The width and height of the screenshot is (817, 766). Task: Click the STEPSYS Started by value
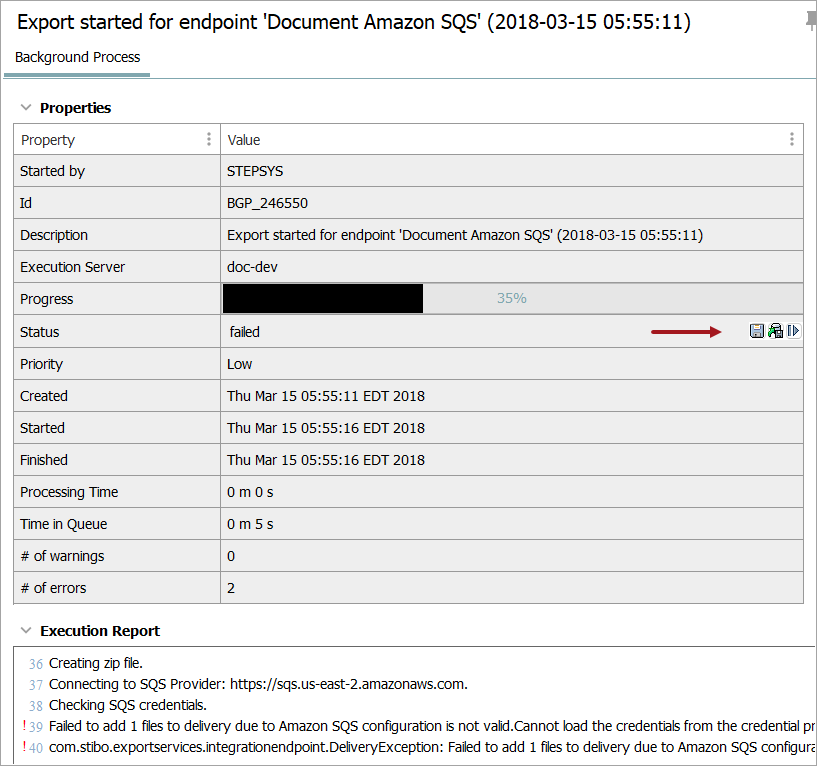(x=255, y=171)
